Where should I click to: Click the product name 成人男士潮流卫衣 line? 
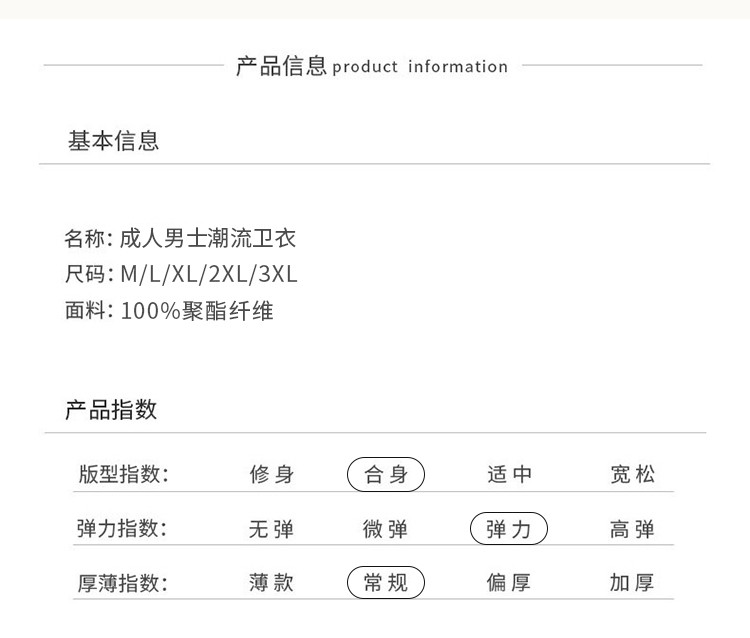point(181,239)
